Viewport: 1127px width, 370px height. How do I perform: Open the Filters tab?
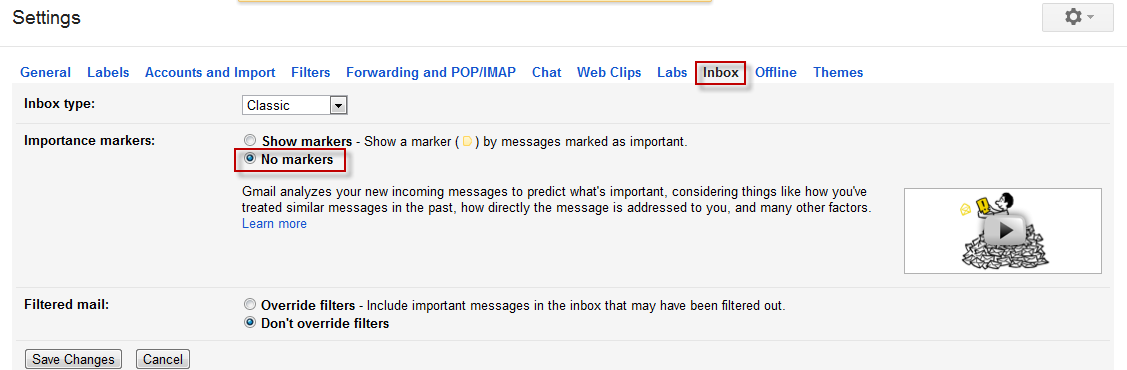310,73
